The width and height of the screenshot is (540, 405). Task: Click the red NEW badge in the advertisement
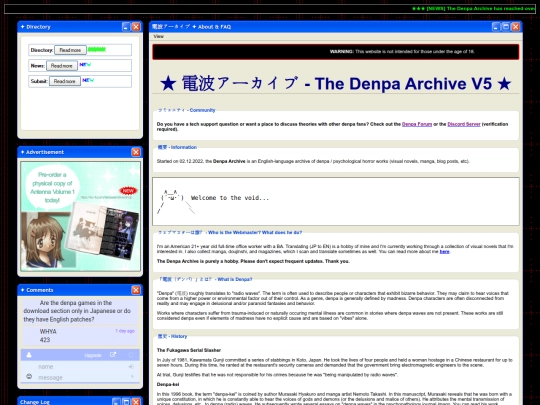(128, 190)
